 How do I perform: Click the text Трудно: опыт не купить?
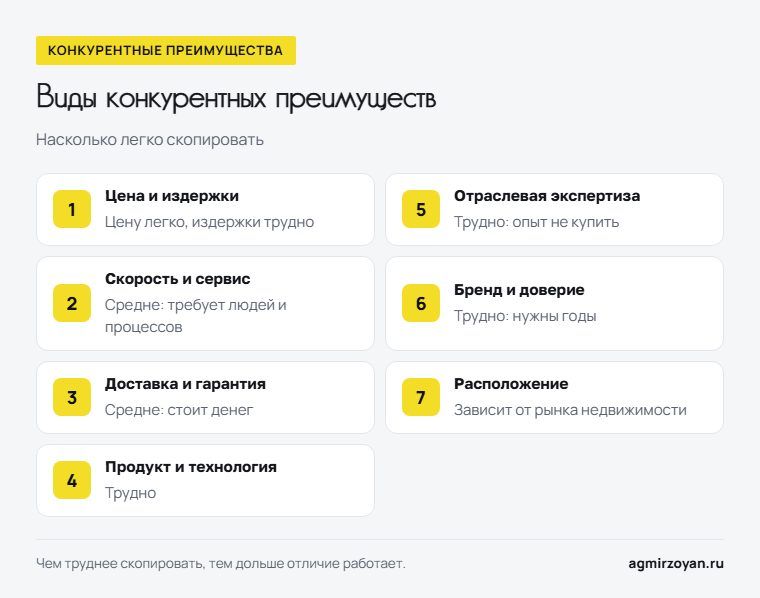[536, 222]
